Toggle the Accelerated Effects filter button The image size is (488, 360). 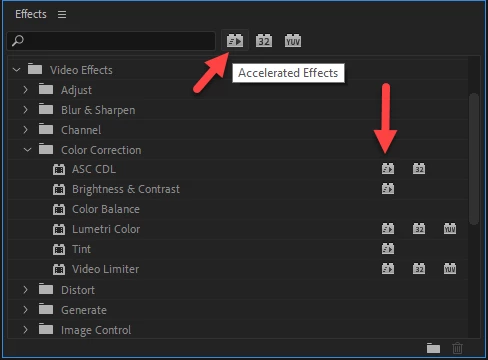235,41
